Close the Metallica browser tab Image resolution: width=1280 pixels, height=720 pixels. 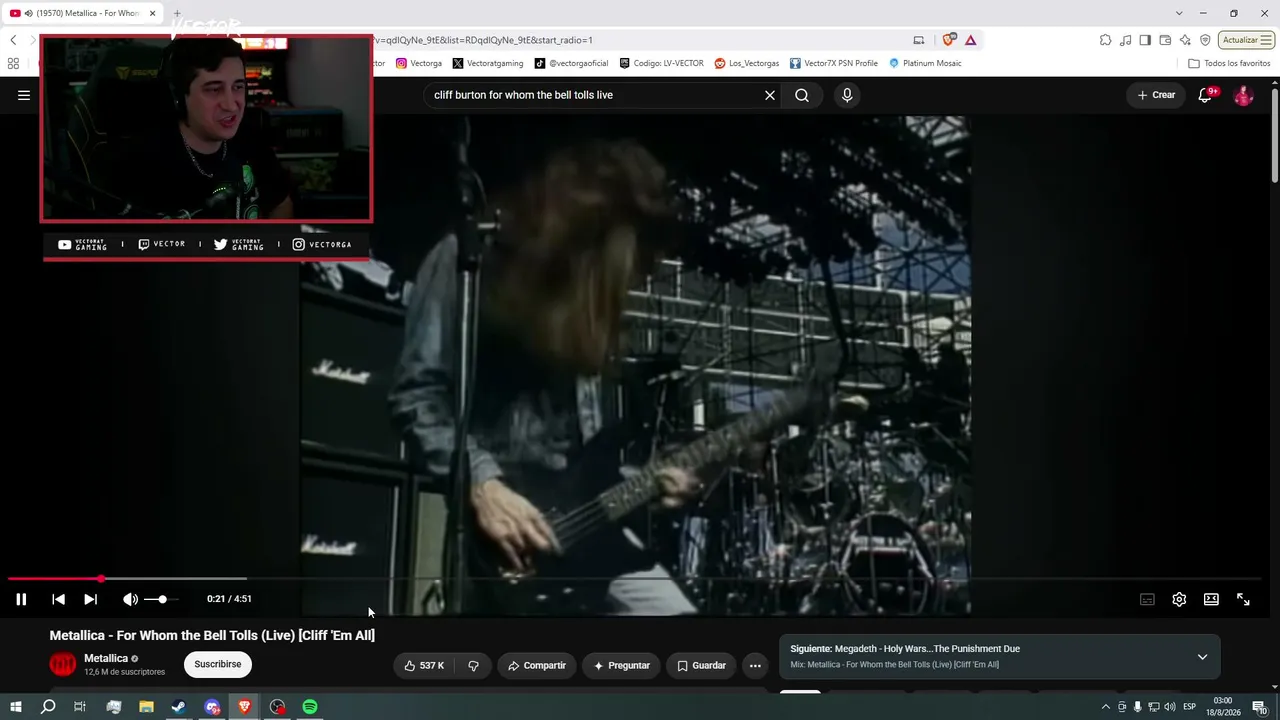pos(152,13)
